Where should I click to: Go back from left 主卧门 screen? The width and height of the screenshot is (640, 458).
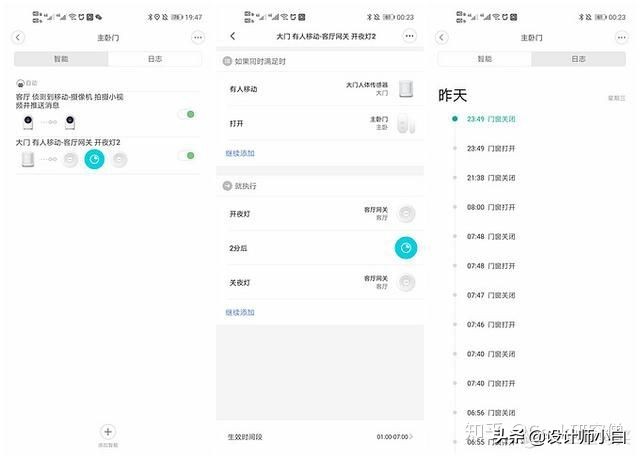[x=18, y=38]
